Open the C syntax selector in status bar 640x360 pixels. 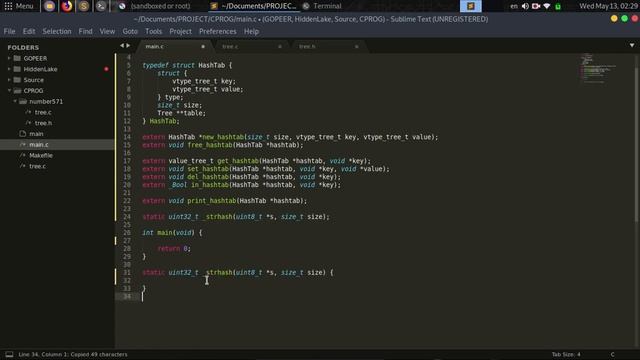(612, 354)
